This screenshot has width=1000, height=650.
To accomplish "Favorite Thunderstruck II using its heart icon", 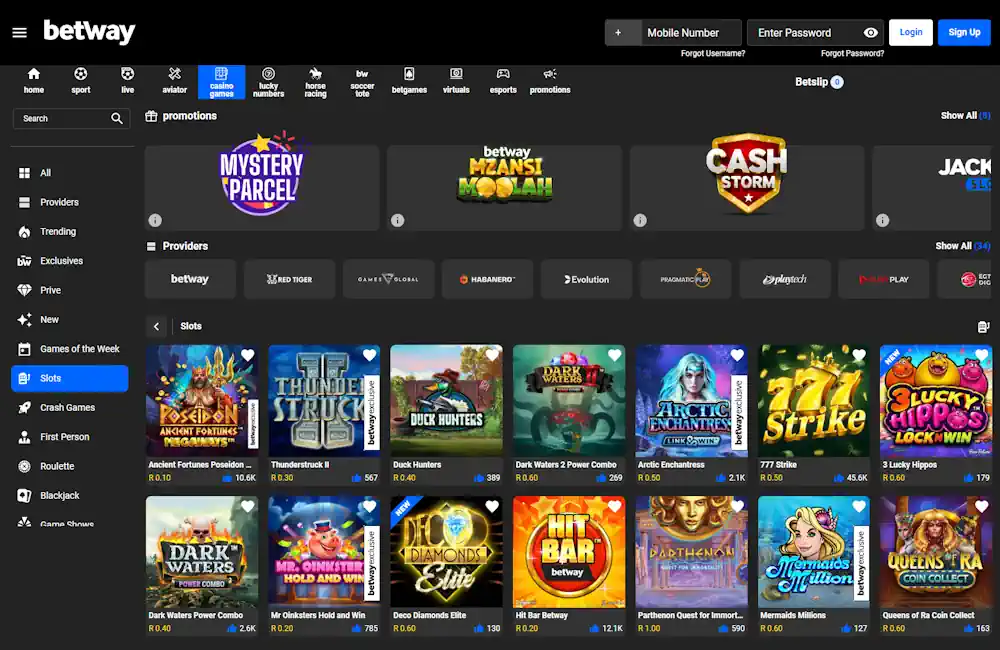I will 370,355.
